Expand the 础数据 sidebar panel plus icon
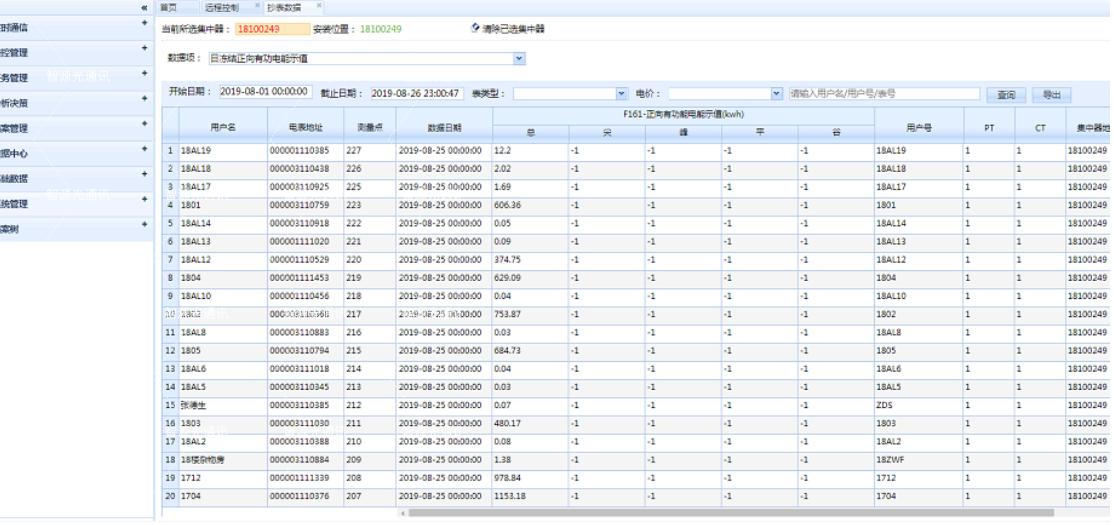 click(144, 174)
